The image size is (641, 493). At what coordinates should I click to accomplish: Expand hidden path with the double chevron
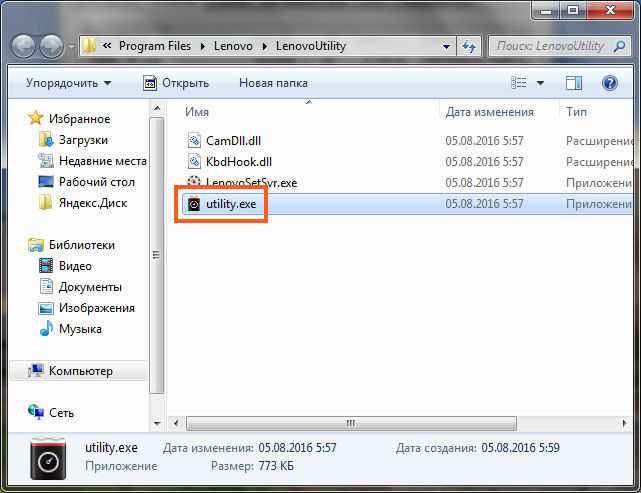coord(107,46)
